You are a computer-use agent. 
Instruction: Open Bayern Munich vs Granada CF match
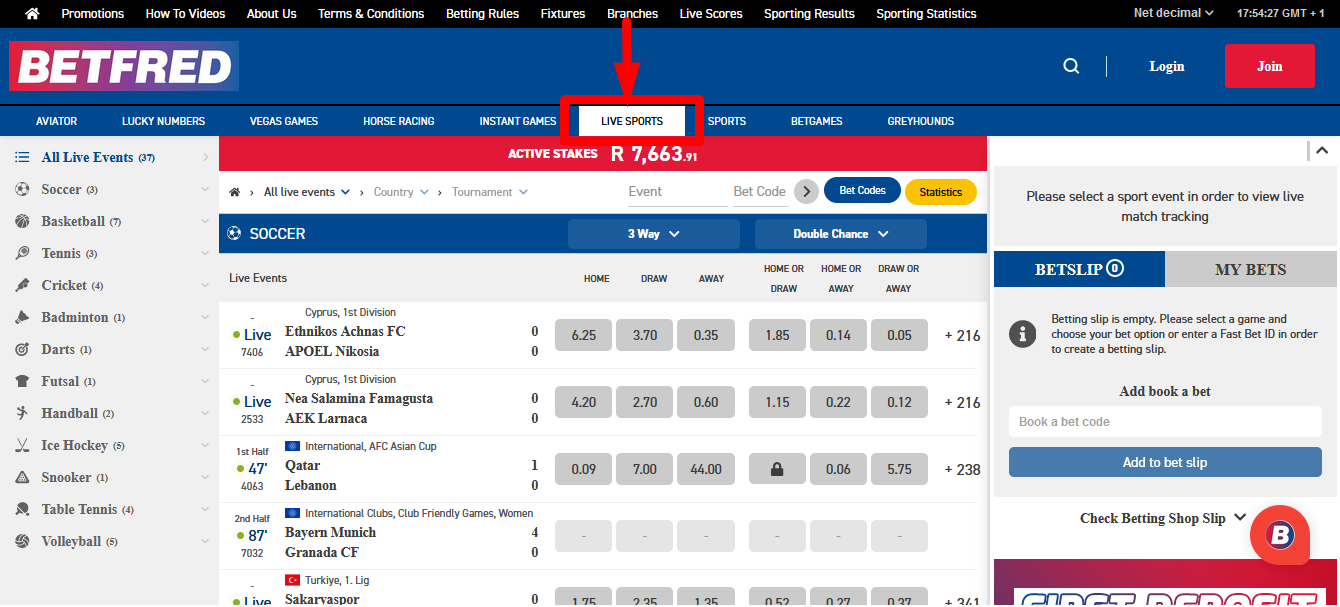[x=331, y=542]
